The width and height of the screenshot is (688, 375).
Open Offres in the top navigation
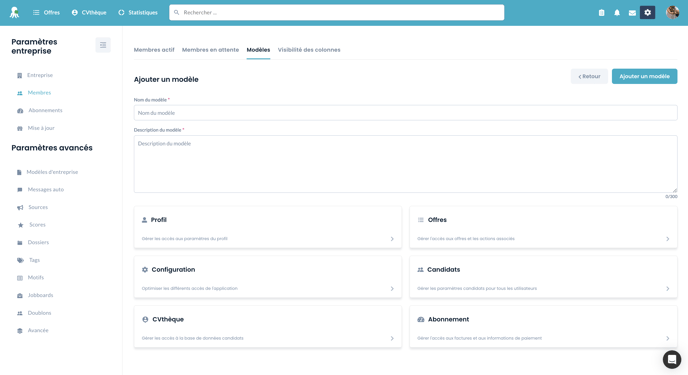[x=46, y=12]
